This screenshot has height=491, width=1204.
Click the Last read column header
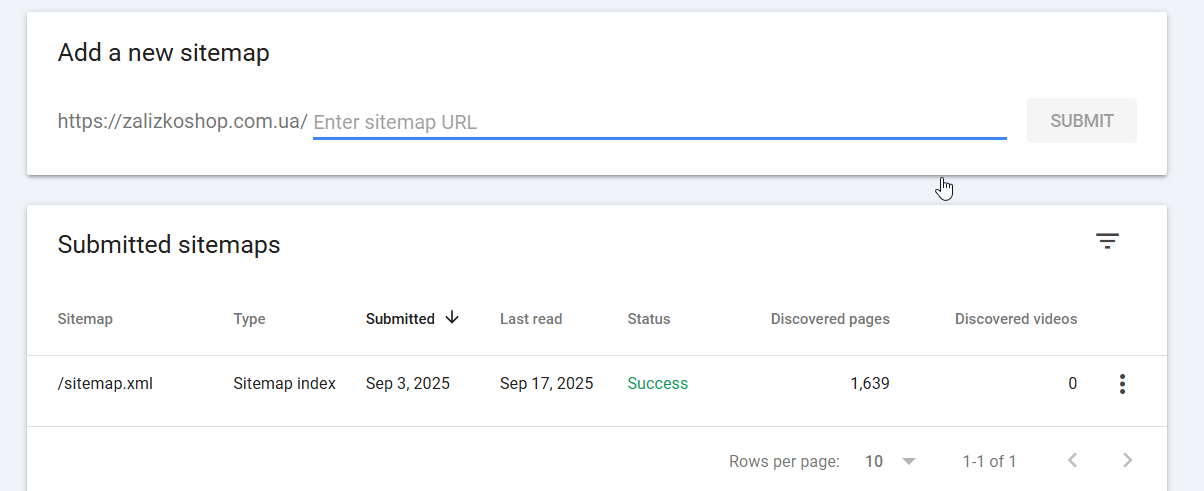(x=531, y=319)
